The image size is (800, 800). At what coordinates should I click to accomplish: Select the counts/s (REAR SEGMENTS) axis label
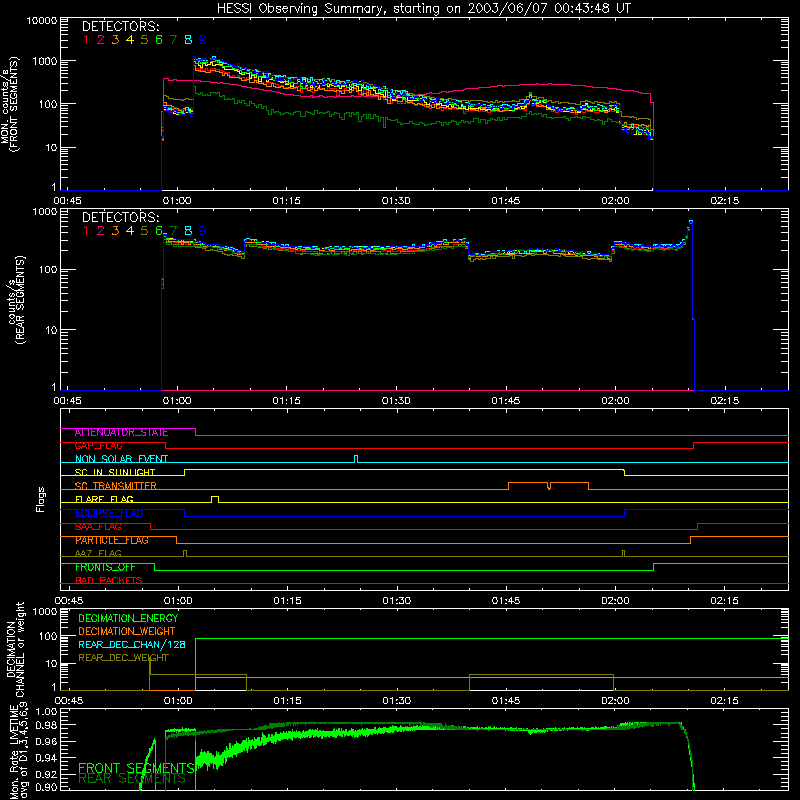click(x=16, y=300)
